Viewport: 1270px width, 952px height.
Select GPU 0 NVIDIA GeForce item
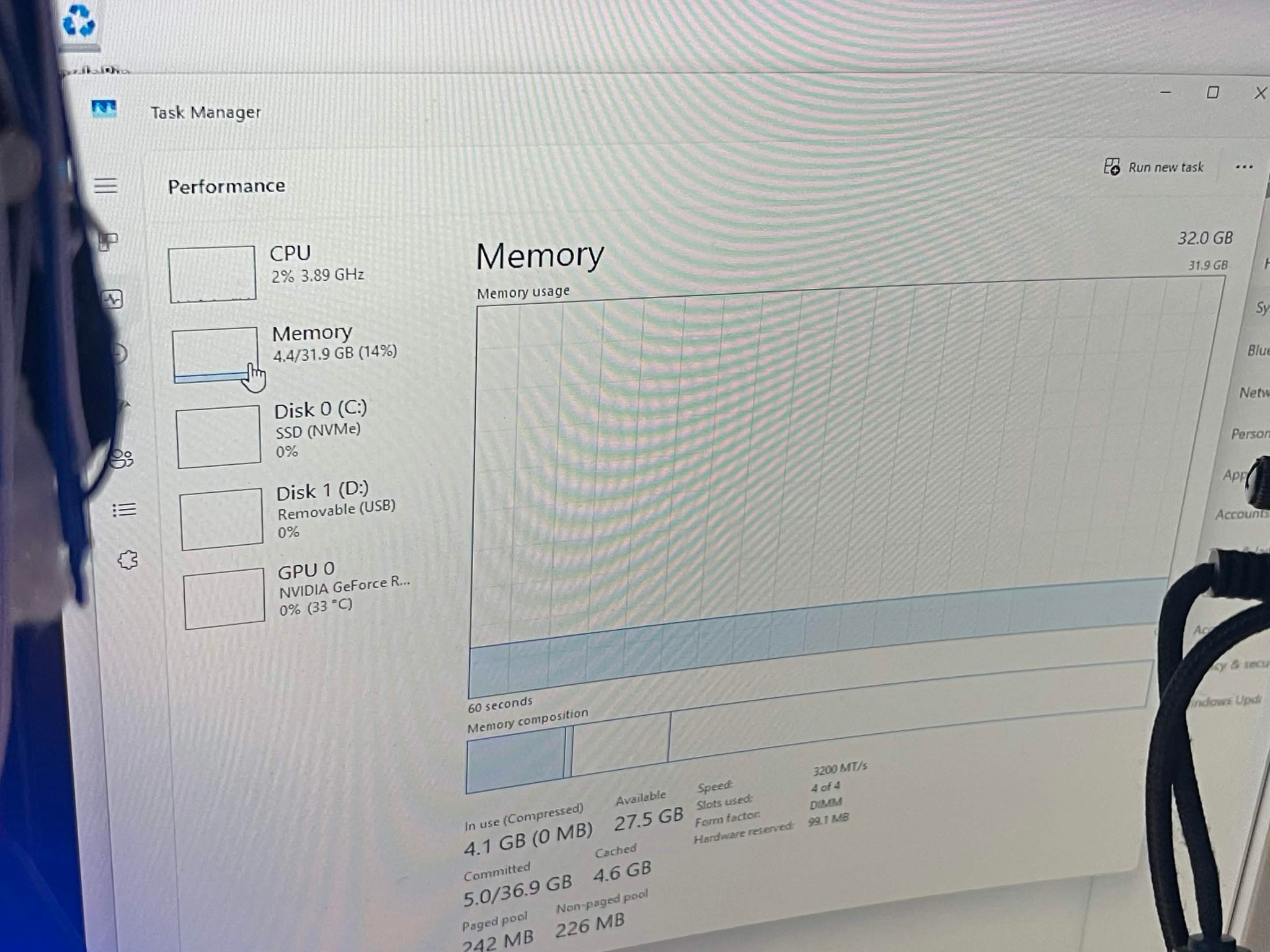(298, 594)
